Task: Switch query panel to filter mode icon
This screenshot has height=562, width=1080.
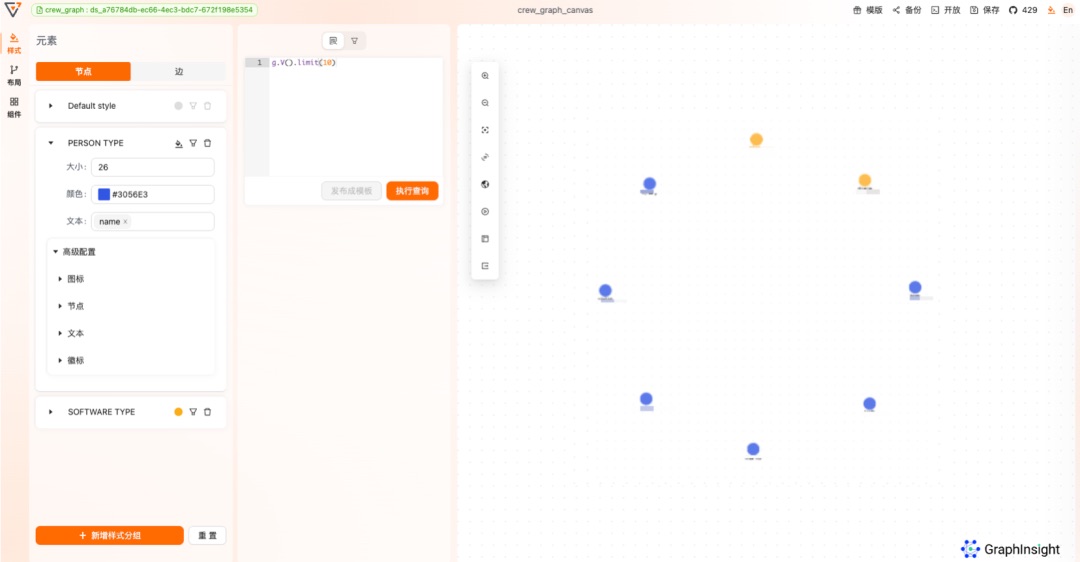Action: [354, 41]
